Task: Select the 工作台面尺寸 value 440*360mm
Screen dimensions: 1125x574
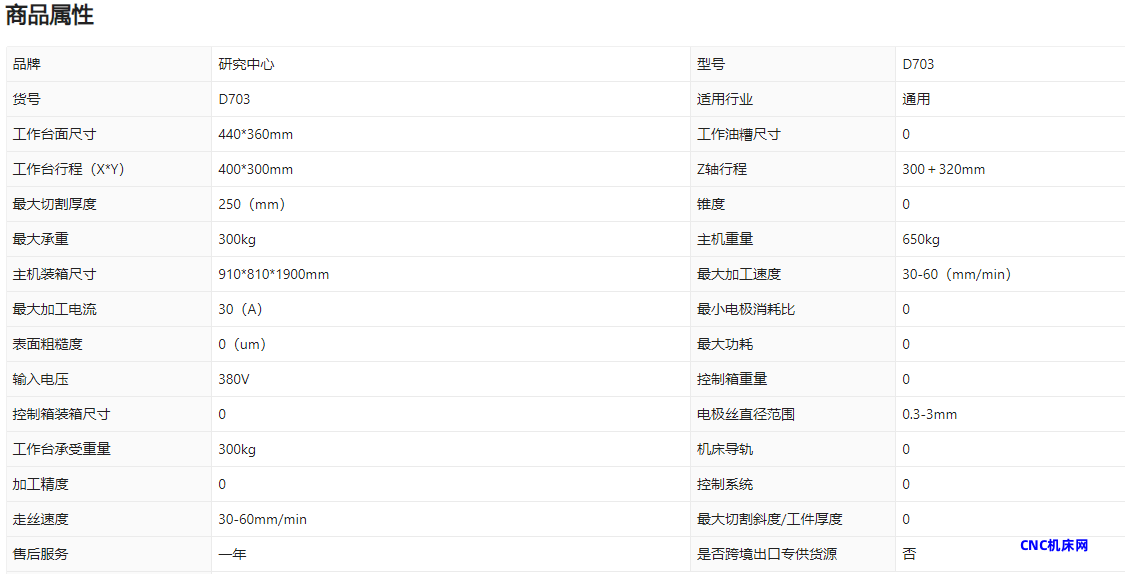Action: (x=255, y=134)
